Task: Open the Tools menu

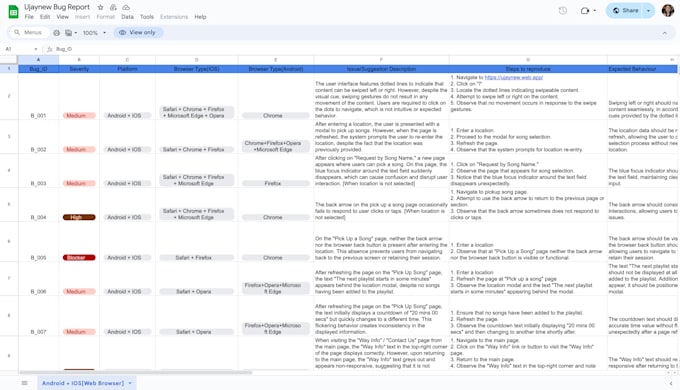Action: (x=147, y=17)
